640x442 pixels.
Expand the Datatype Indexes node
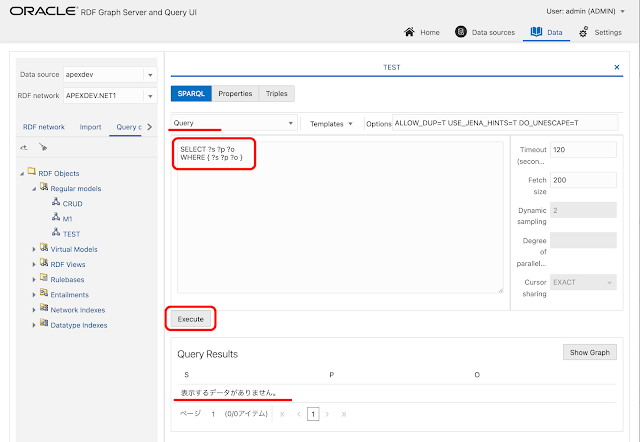(34, 325)
